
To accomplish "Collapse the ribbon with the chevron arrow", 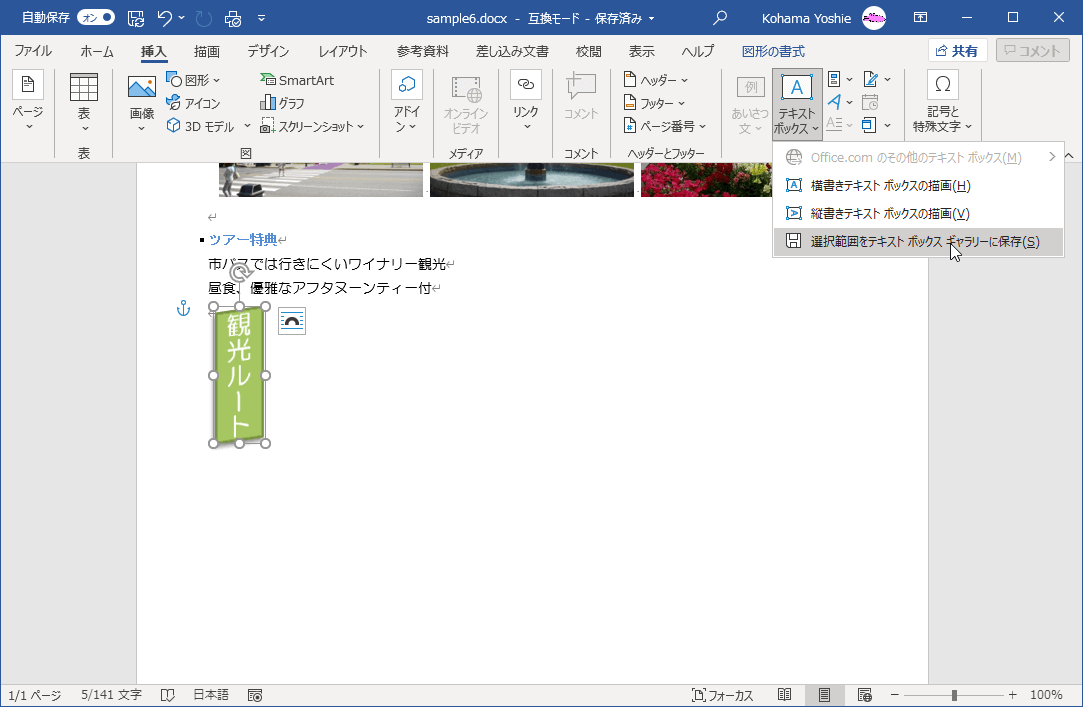I will [x=1069, y=156].
